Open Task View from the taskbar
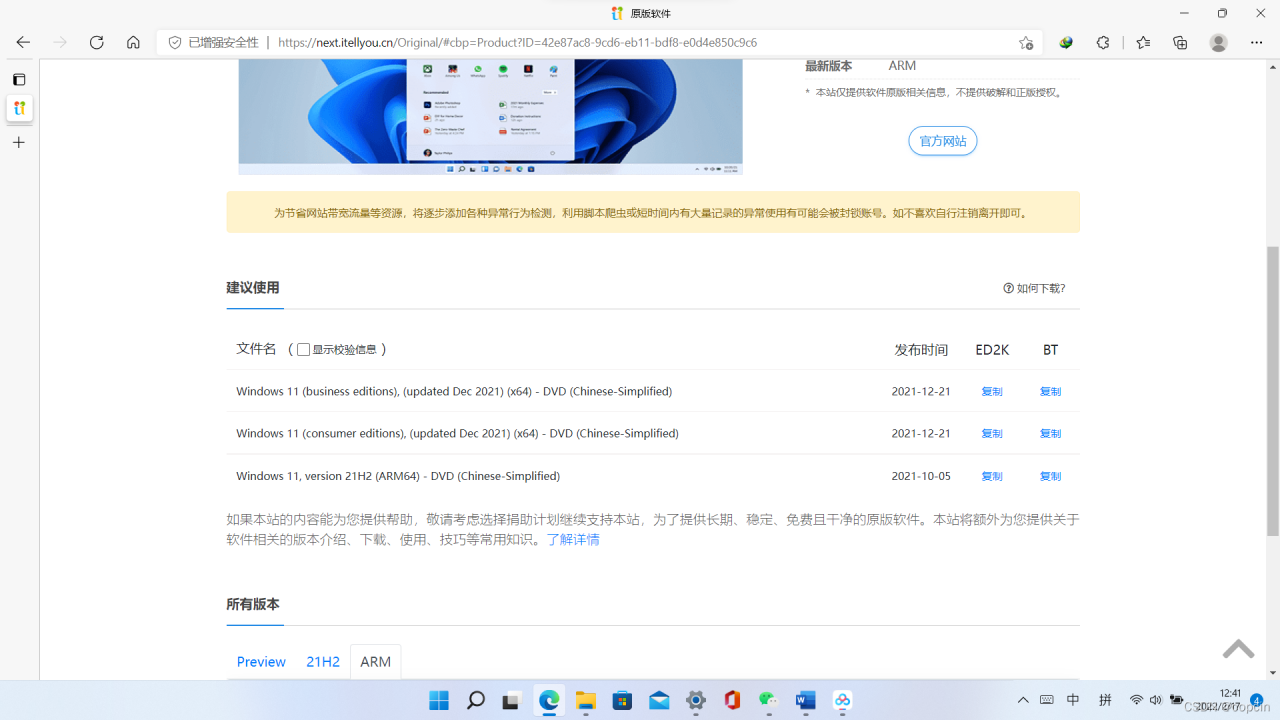The width and height of the screenshot is (1280, 720). coord(512,701)
